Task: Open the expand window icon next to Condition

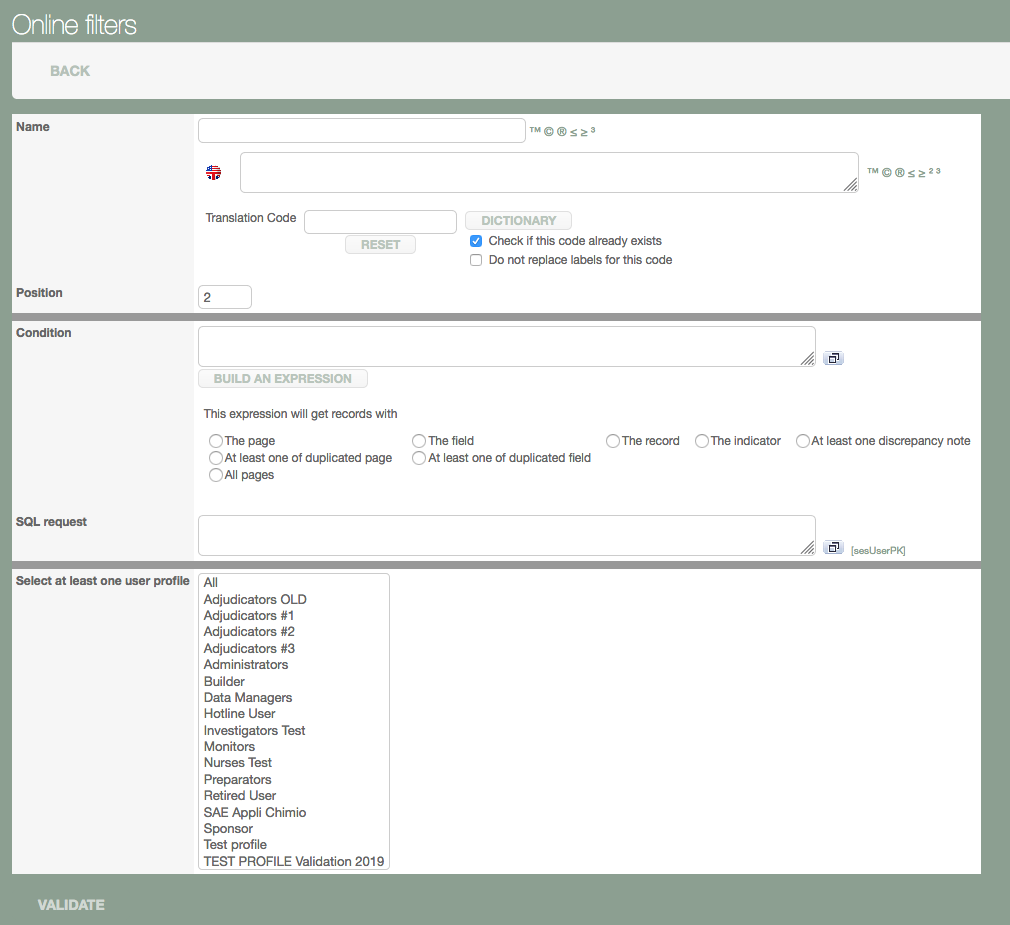Action: (x=833, y=358)
